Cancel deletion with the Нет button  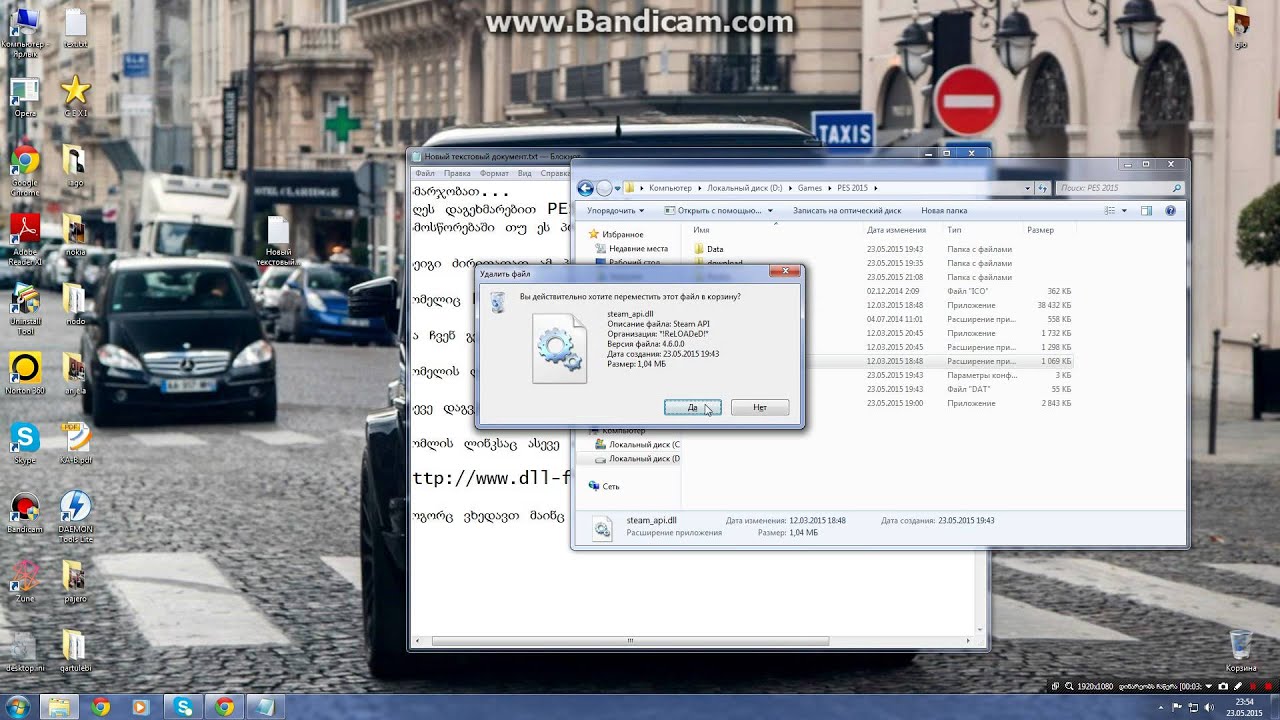coord(760,407)
